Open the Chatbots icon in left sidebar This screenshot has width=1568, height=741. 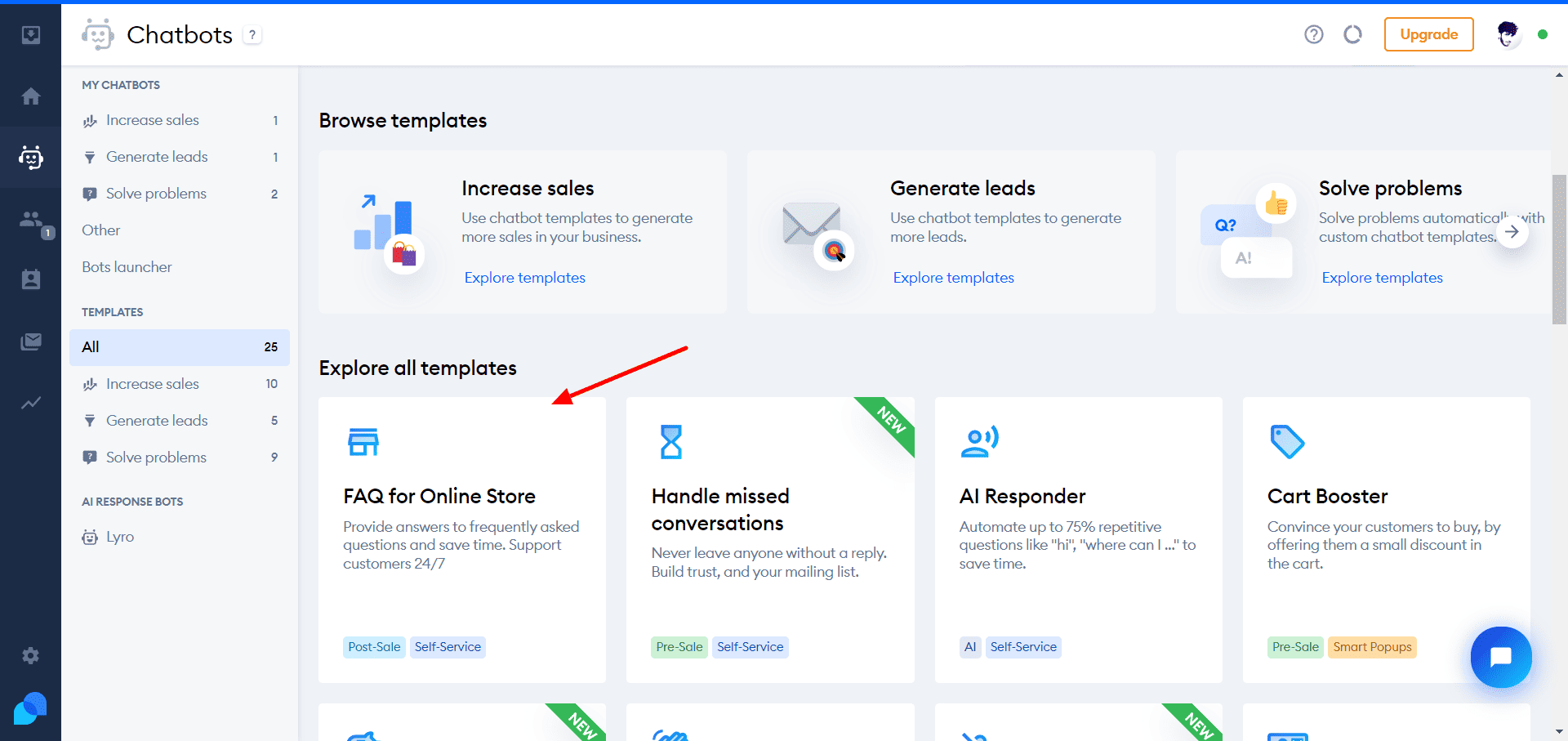(31, 157)
